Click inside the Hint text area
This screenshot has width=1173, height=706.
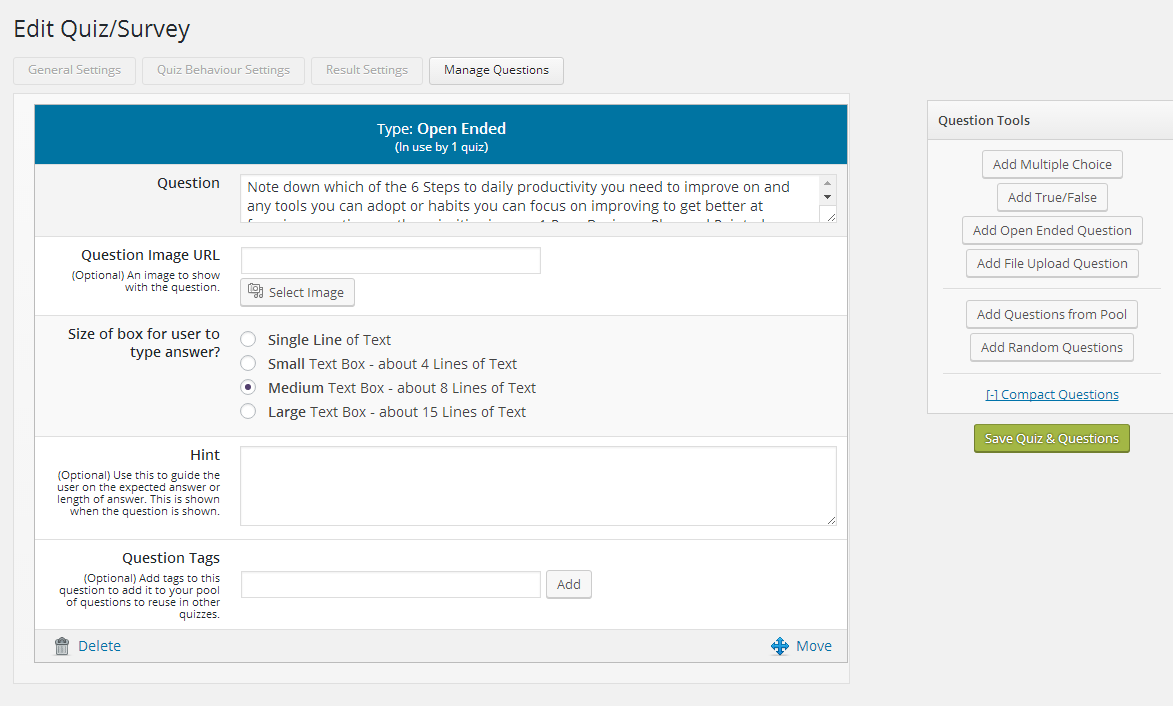539,486
